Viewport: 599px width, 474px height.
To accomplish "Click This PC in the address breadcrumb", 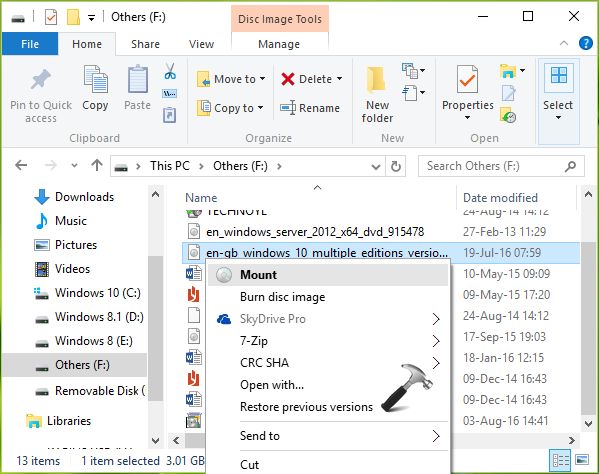I will [x=170, y=166].
